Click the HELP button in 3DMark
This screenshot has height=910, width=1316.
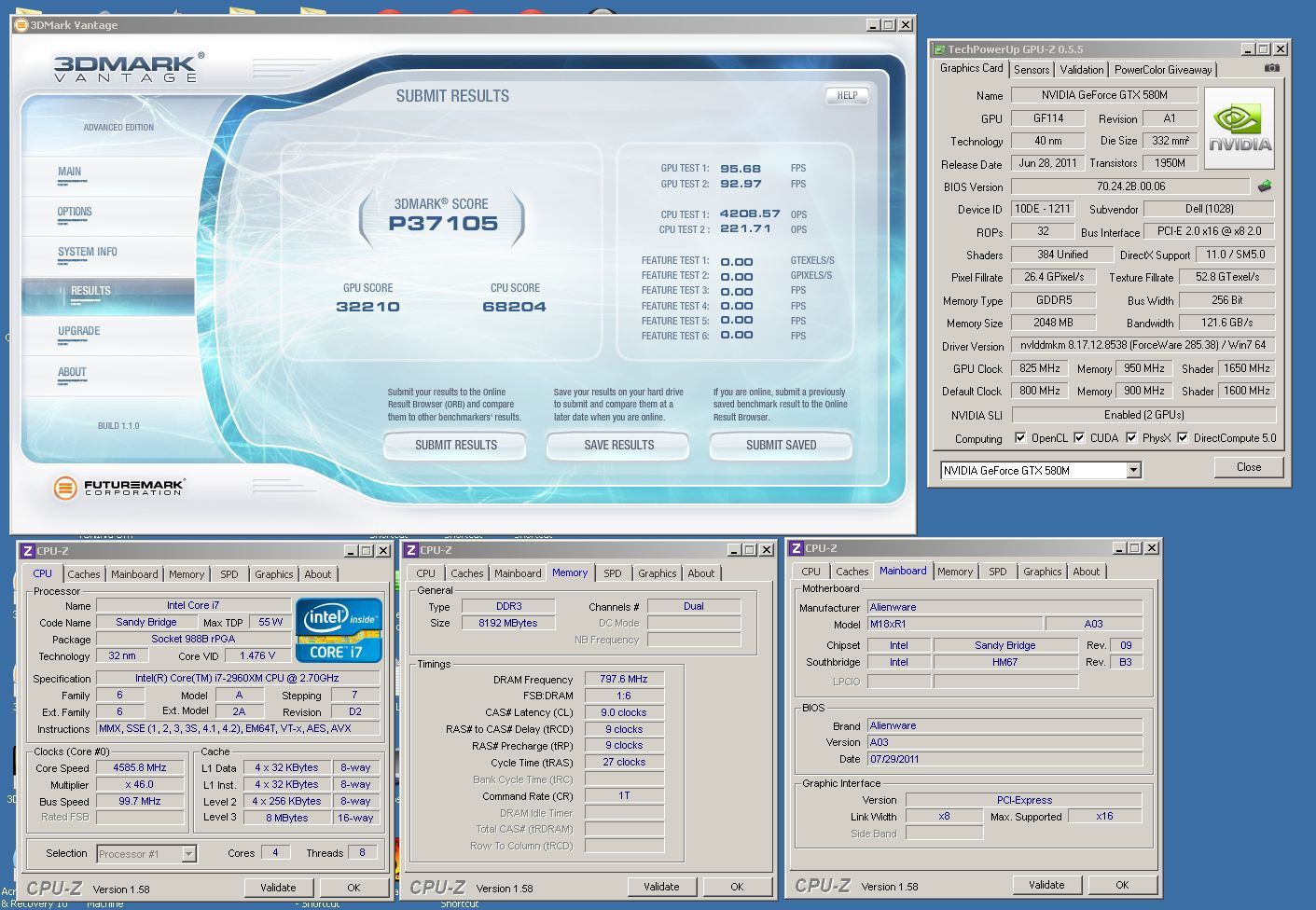click(x=847, y=95)
